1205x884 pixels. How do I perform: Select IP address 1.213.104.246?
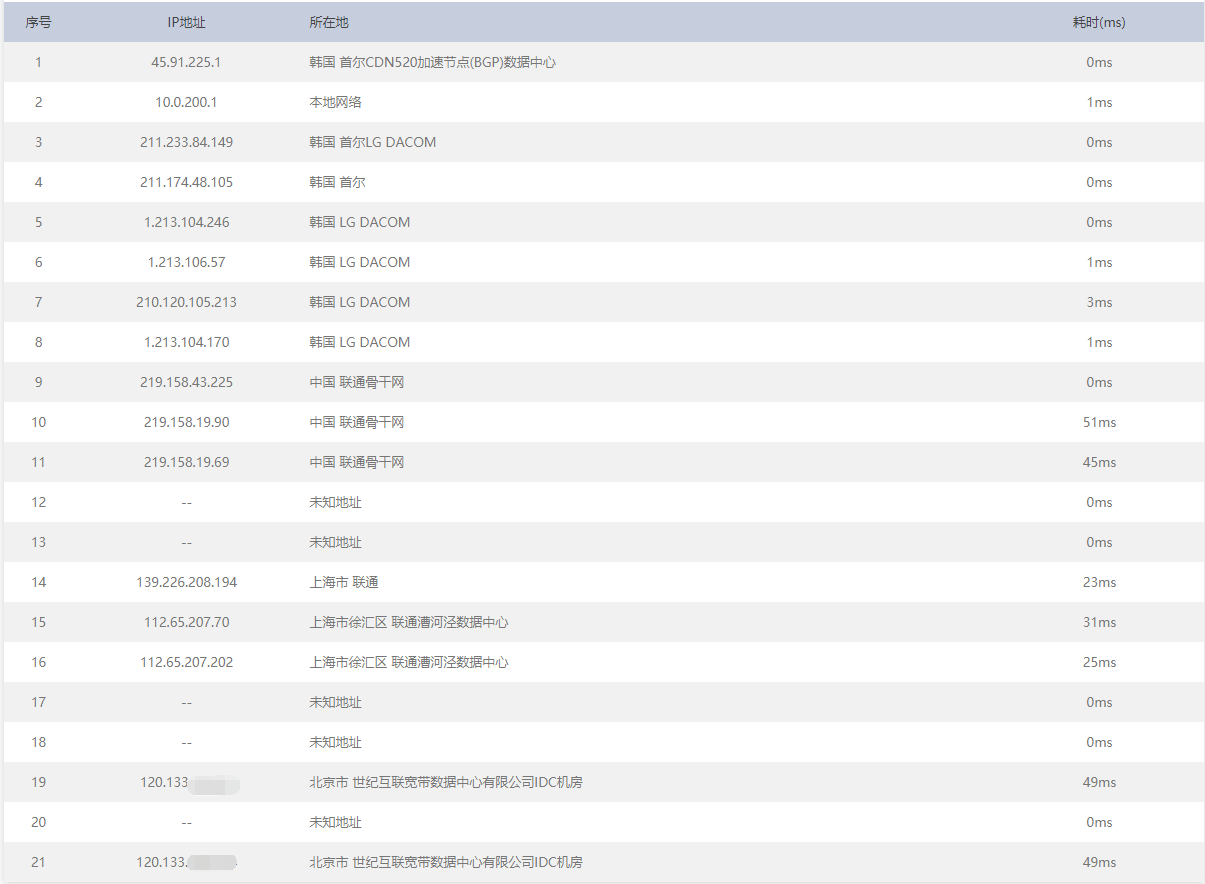[x=186, y=222]
